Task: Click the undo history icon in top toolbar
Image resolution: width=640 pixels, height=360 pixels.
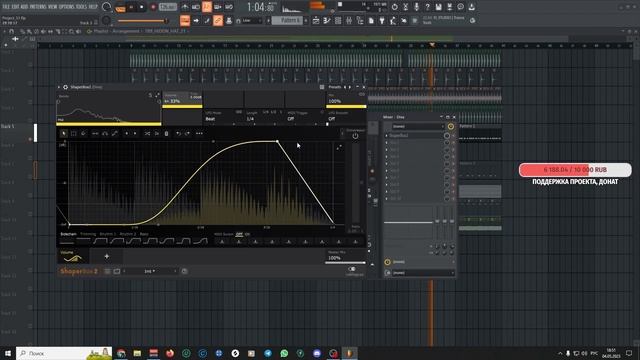Action: click(394, 7)
